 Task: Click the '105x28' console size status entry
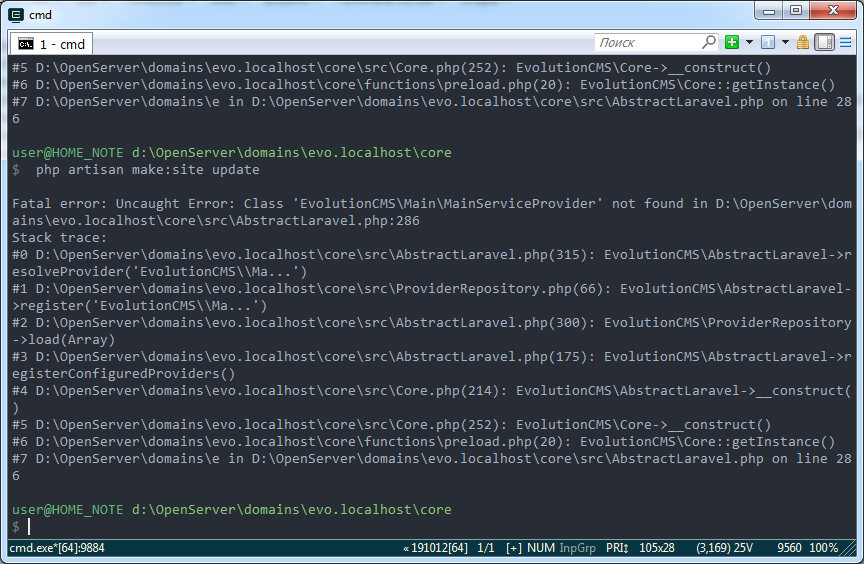[x=657, y=548]
